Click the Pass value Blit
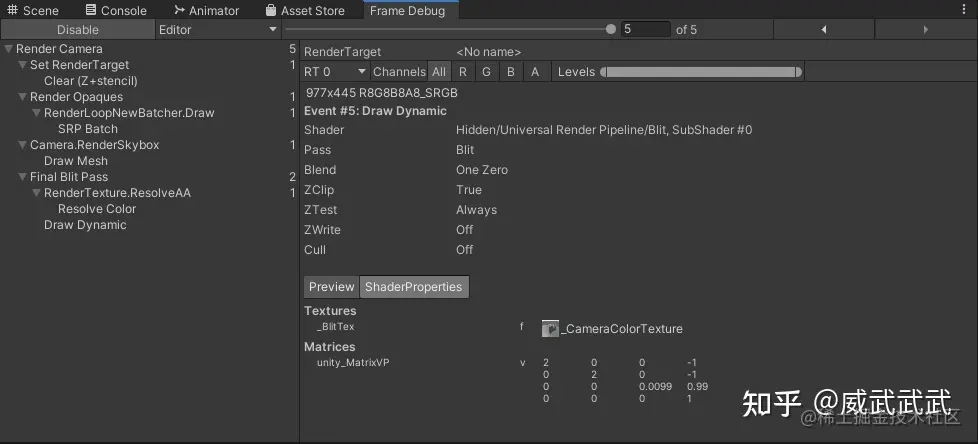Screen dimensions: 978x444 [465, 150]
